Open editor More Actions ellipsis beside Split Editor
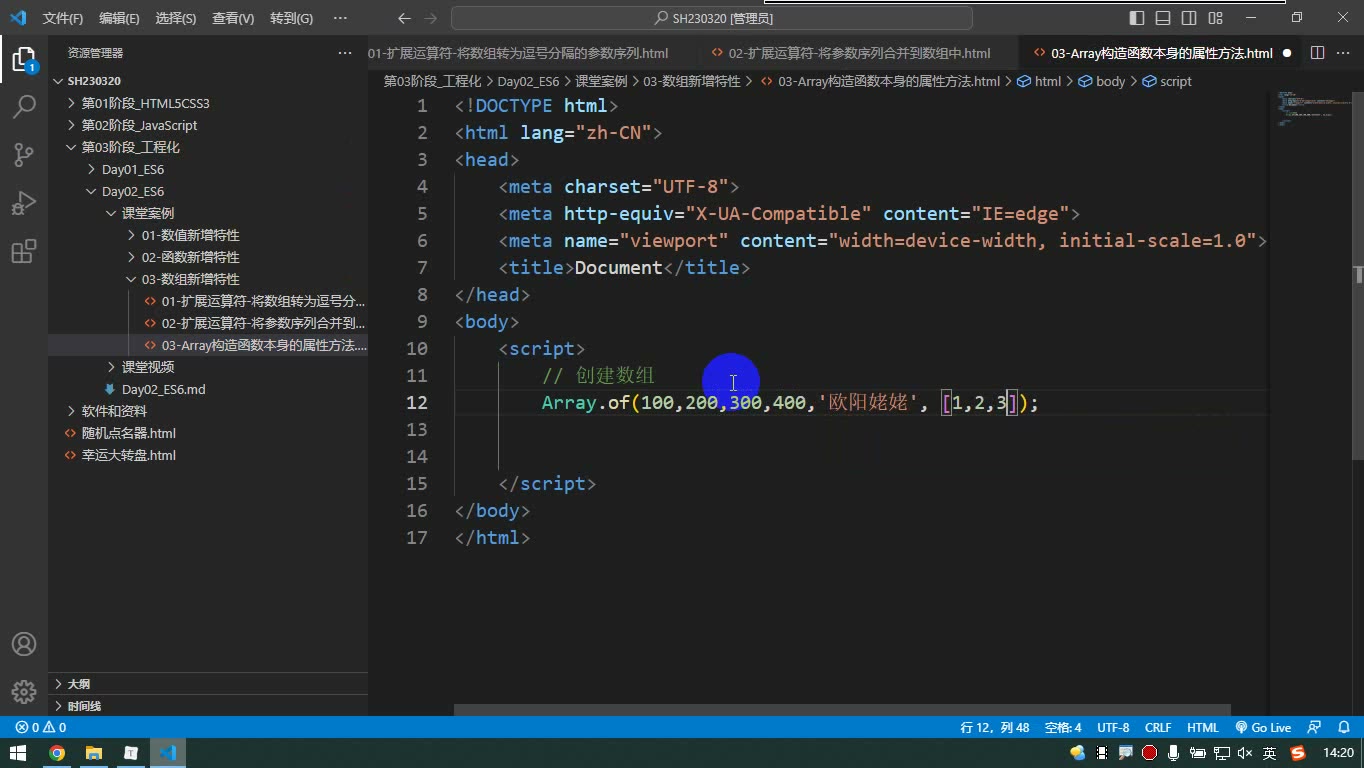 (1343, 53)
